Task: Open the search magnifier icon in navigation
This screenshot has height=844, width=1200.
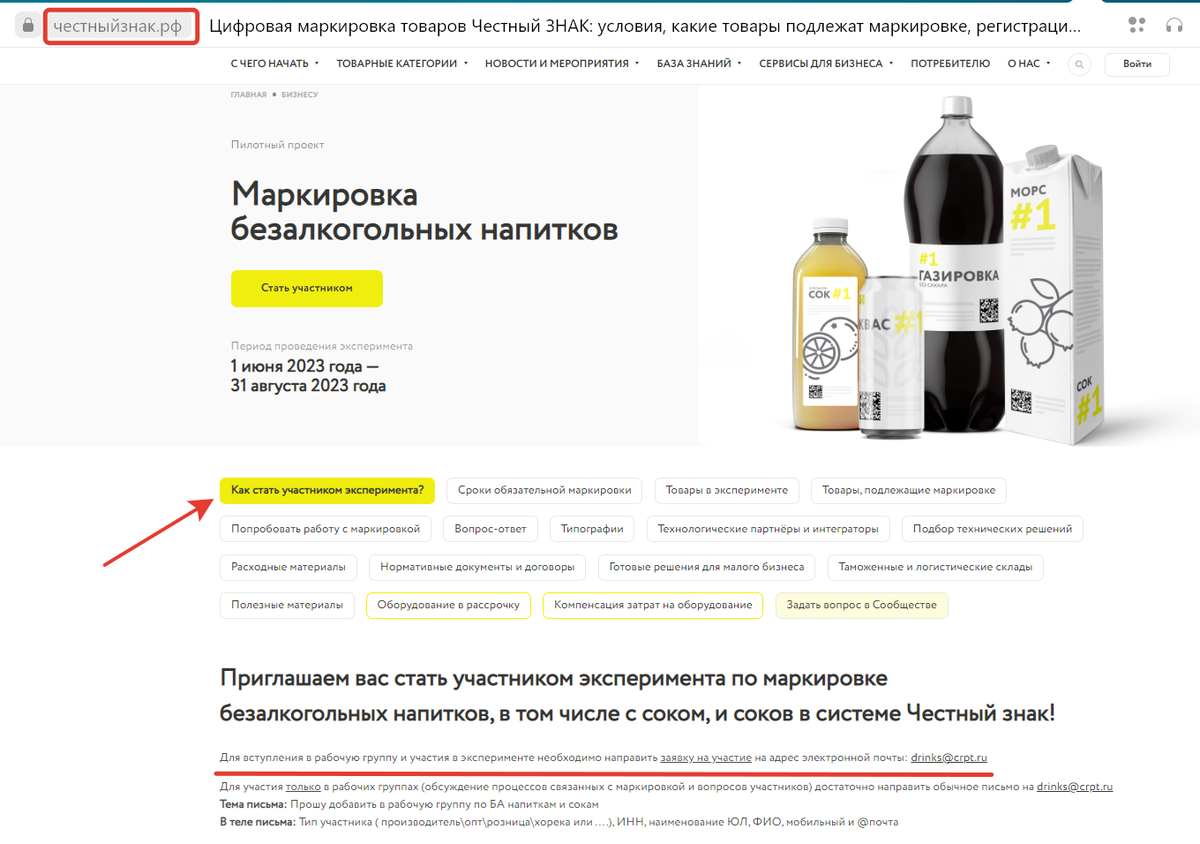Action: [x=1079, y=64]
